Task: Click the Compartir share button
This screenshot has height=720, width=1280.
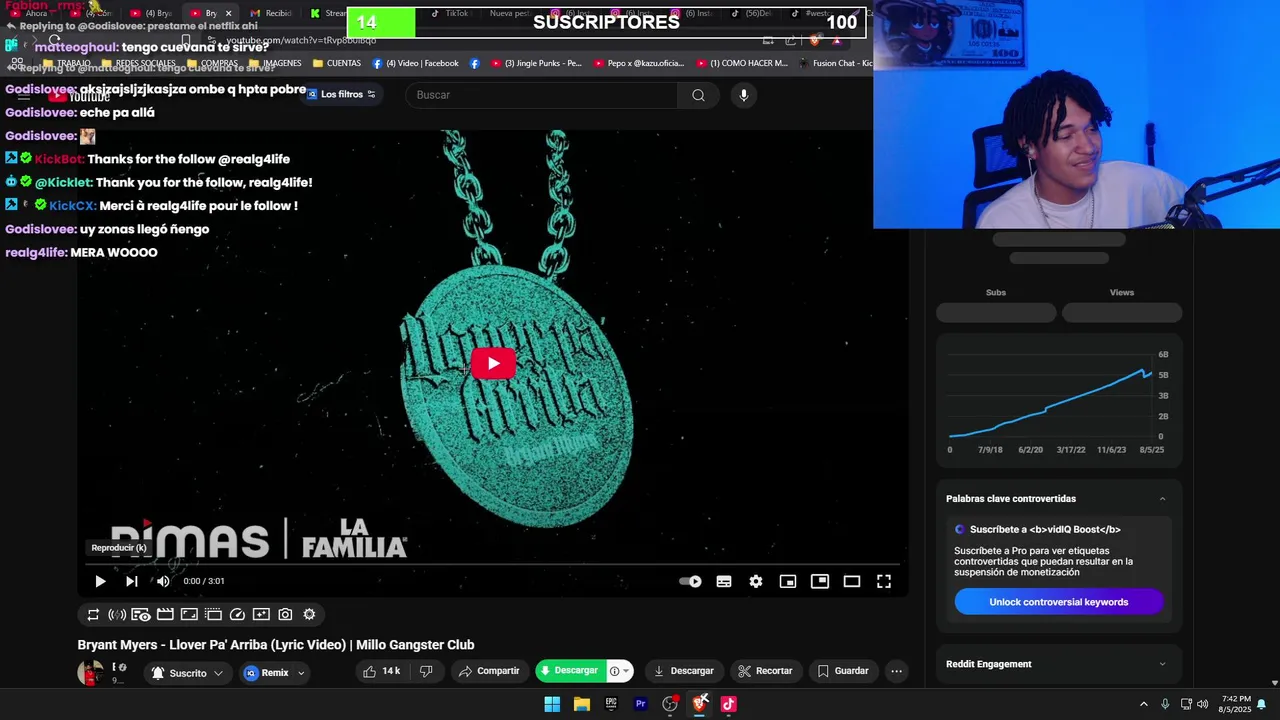Action: click(x=489, y=671)
